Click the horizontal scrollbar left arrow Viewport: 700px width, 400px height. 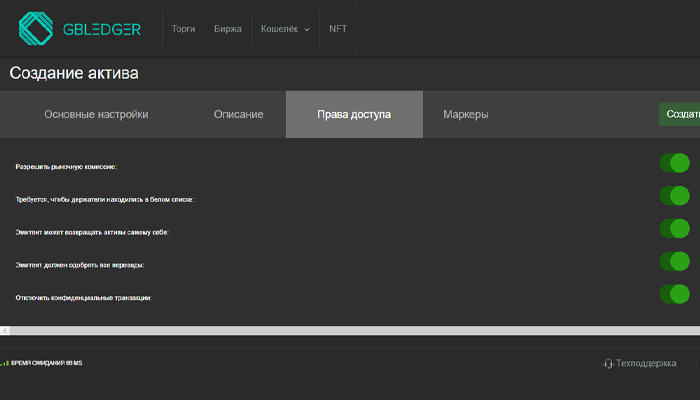tap(5, 331)
